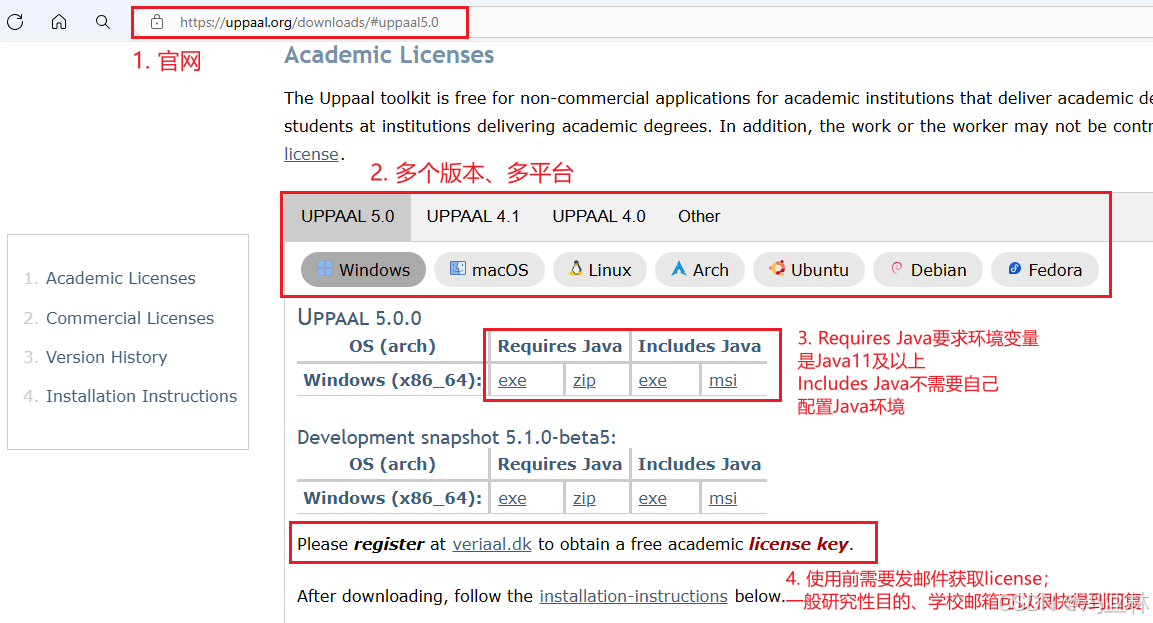Jump to Commercial Licenses in sidebar
Image resolution: width=1153 pixels, height=623 pixels.
tap(130, 318)
